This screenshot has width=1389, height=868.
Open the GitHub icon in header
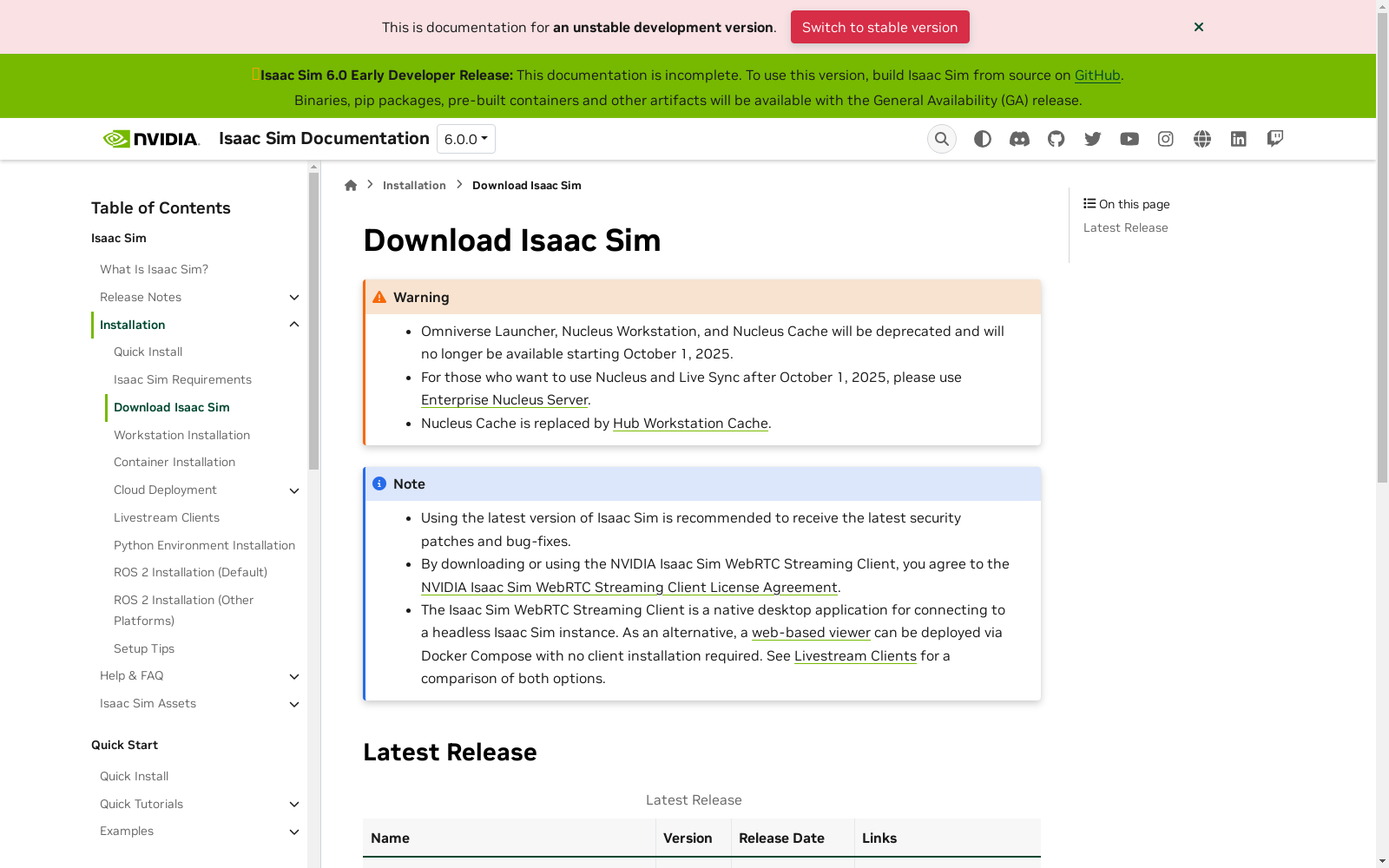click(1056, 139)
